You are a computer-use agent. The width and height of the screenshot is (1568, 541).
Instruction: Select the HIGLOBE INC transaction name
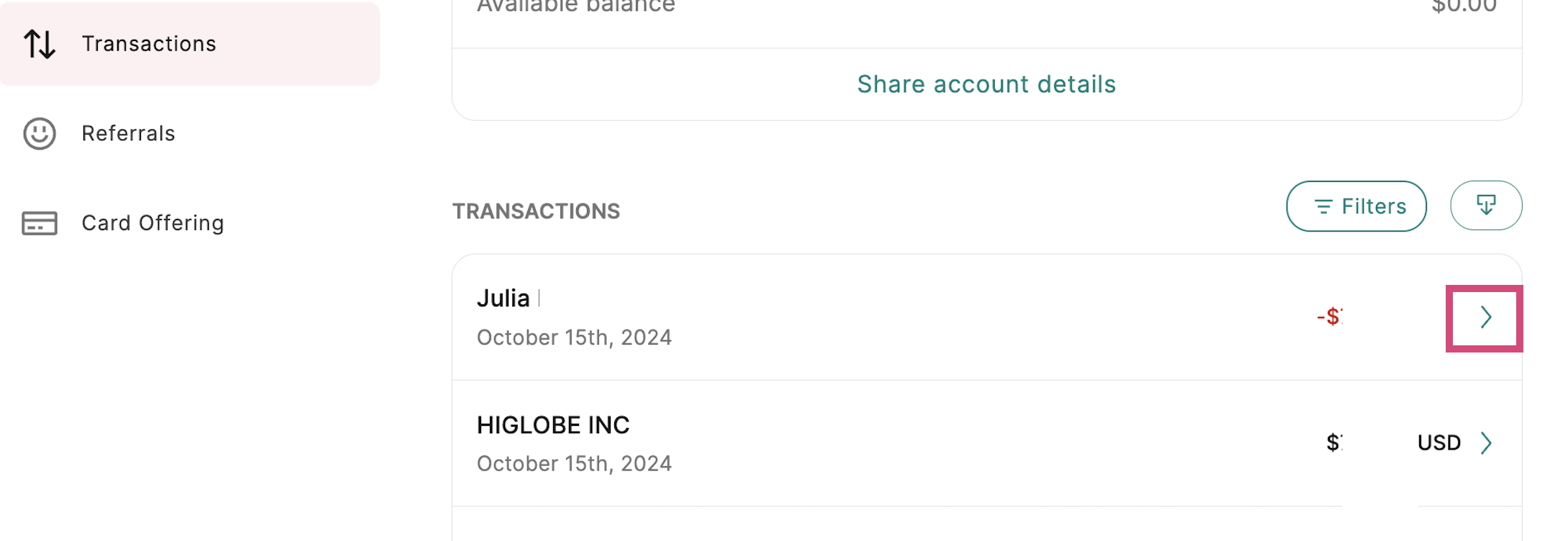553,425
